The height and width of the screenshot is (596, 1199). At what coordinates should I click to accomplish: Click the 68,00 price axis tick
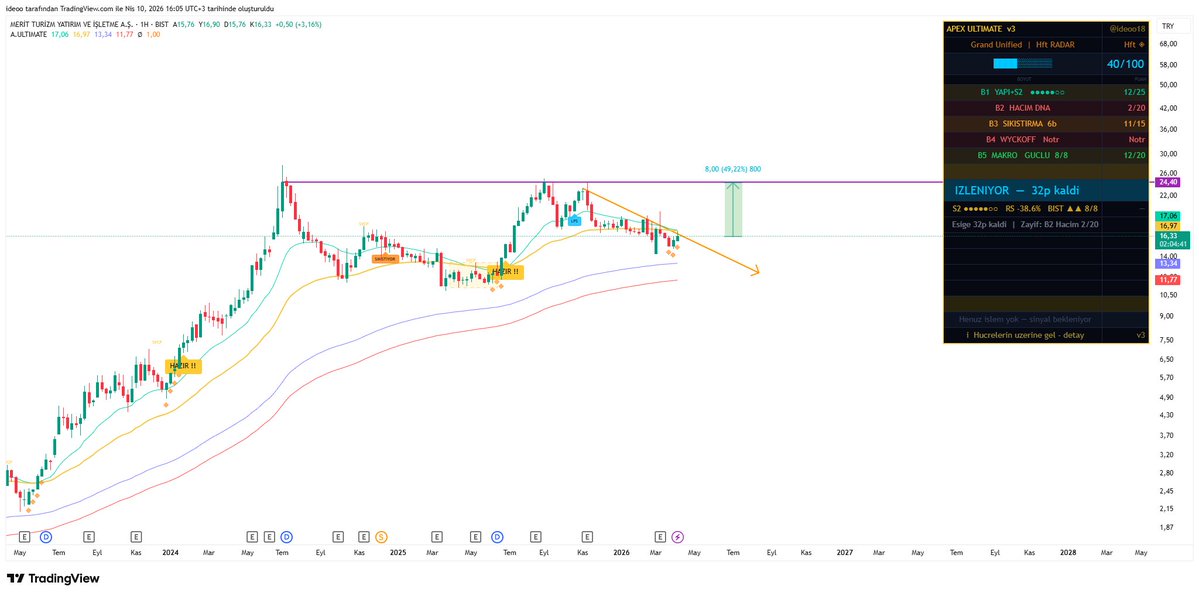(x=1168, y=44)
